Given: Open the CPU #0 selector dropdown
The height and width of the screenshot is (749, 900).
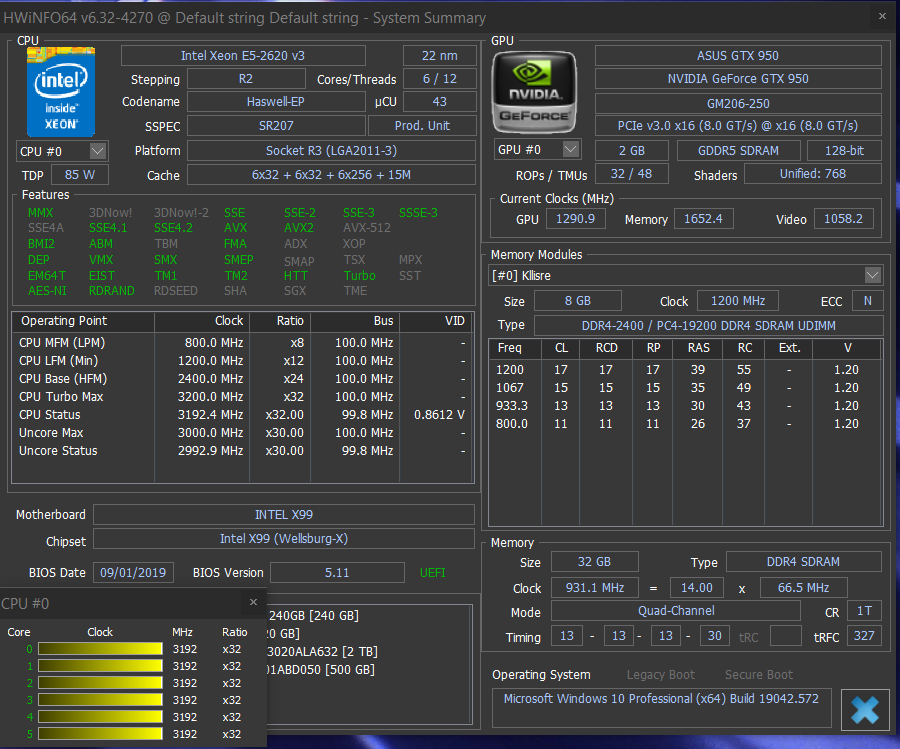Looking at the screenshot, I should [98, 151].
